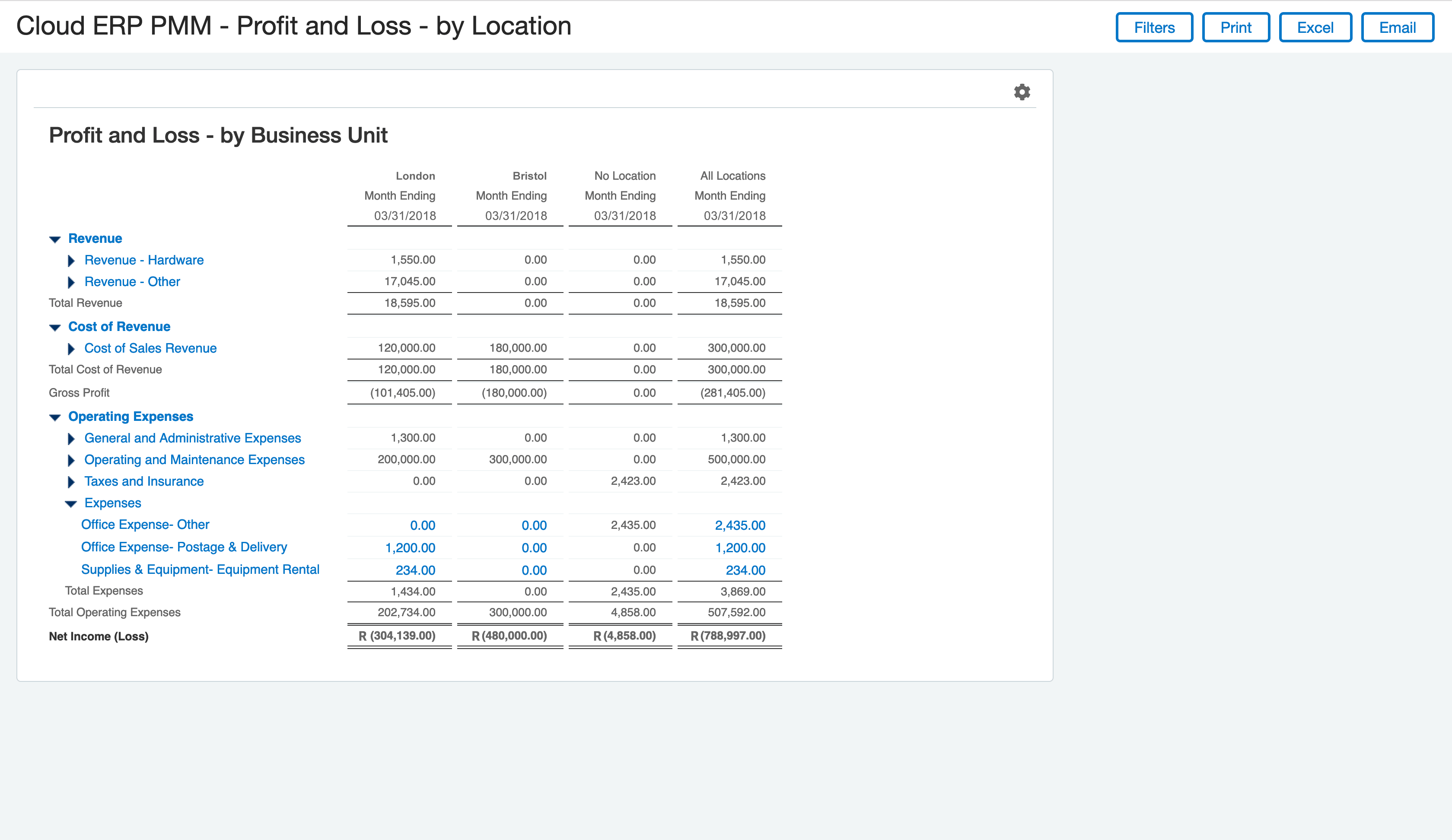The width and height of the screenshot is (1452, 840).
Task: Collapse Cost of Revenue section arrow
Action: (x=55, y=327)
